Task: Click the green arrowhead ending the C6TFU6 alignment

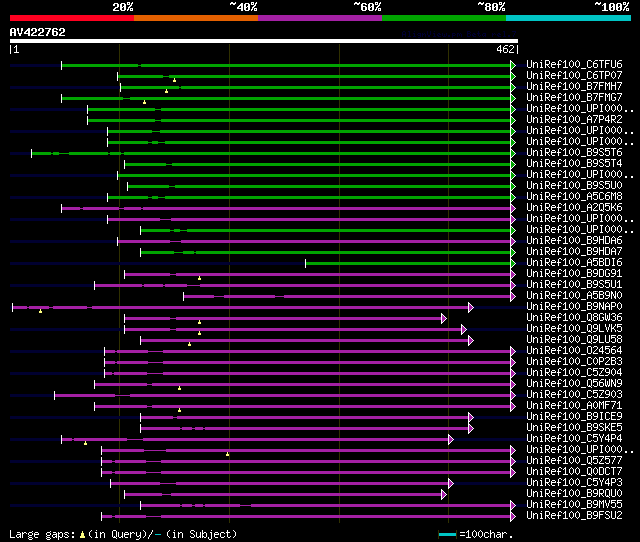Action: coord(513,65)
